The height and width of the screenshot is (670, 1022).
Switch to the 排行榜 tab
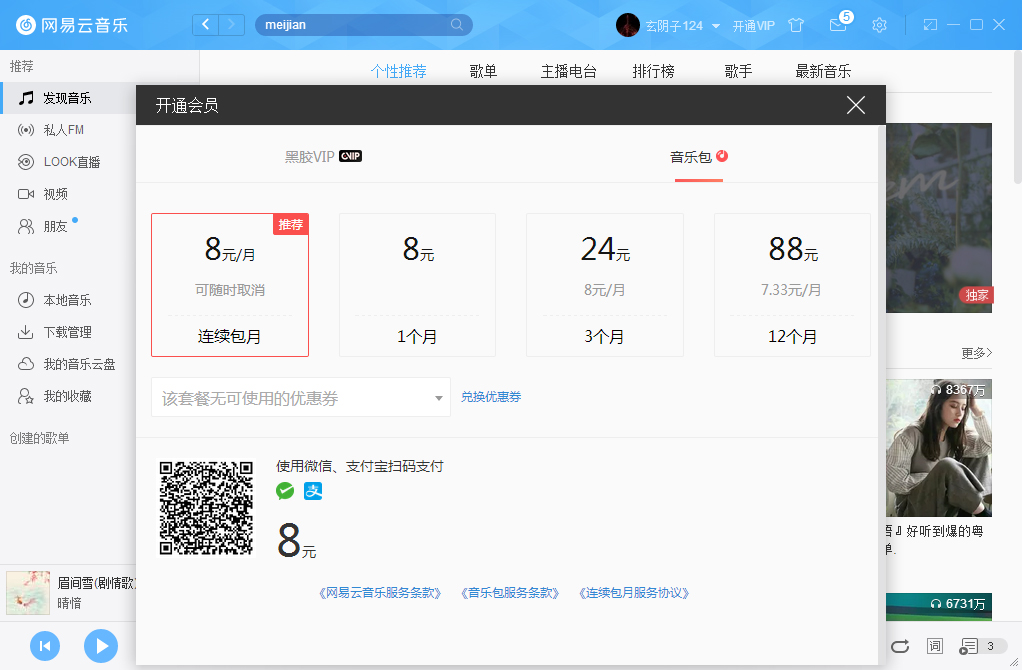(x=652, y=71)
